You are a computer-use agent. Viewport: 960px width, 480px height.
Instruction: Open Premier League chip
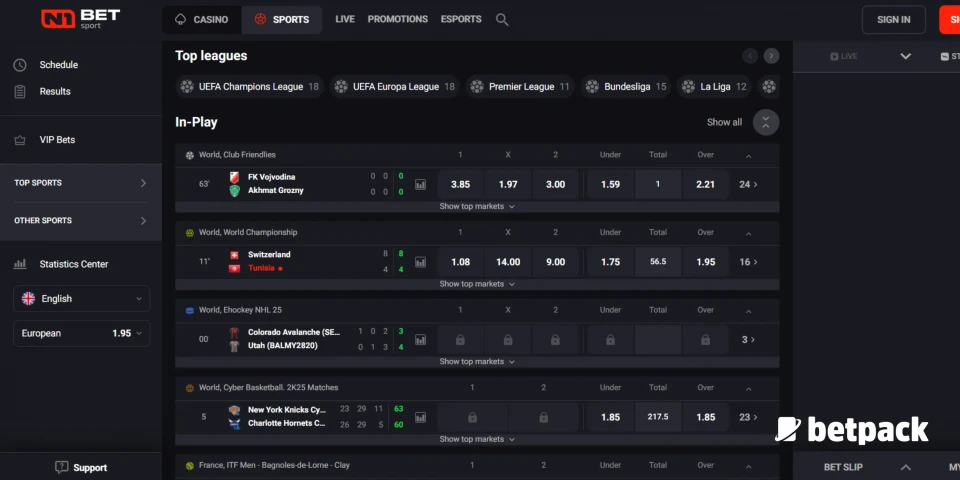520,87
